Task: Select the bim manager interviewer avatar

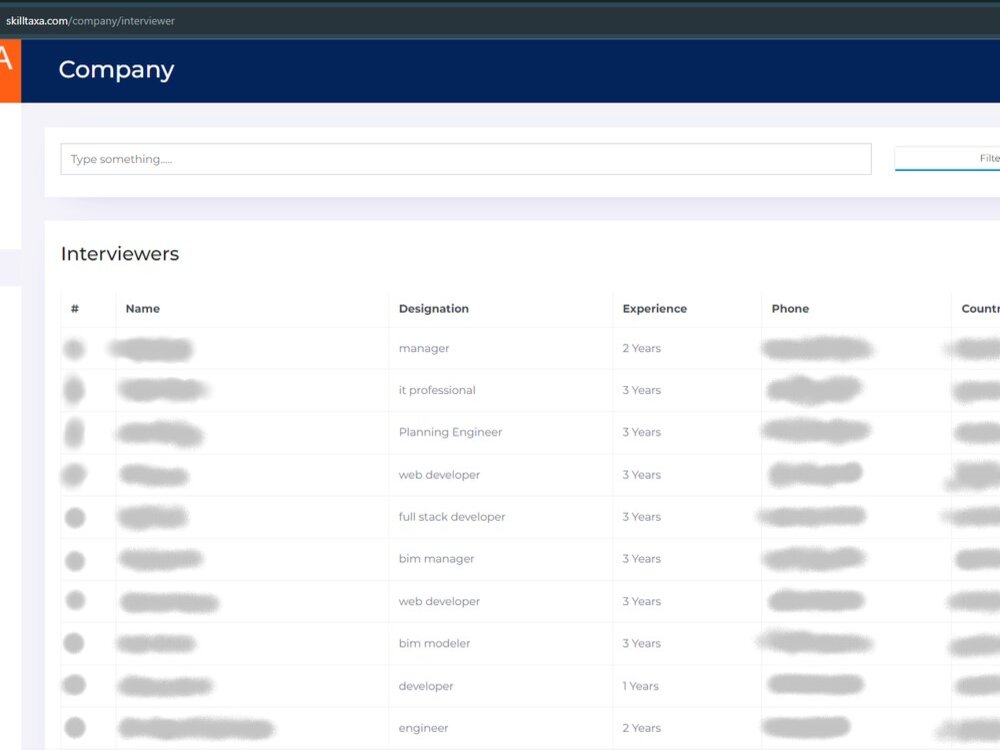Action: [x=74, y=559]
